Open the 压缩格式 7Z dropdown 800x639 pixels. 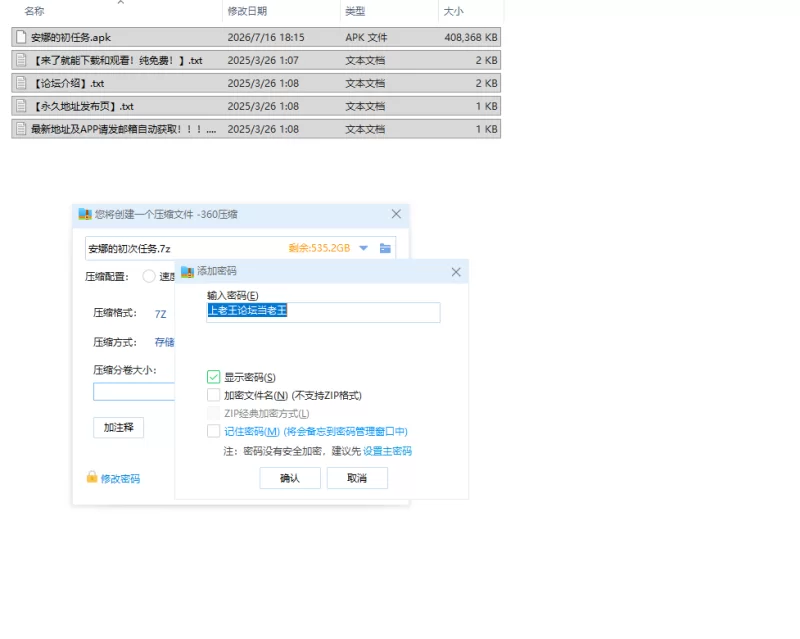[x=161, y=314]
